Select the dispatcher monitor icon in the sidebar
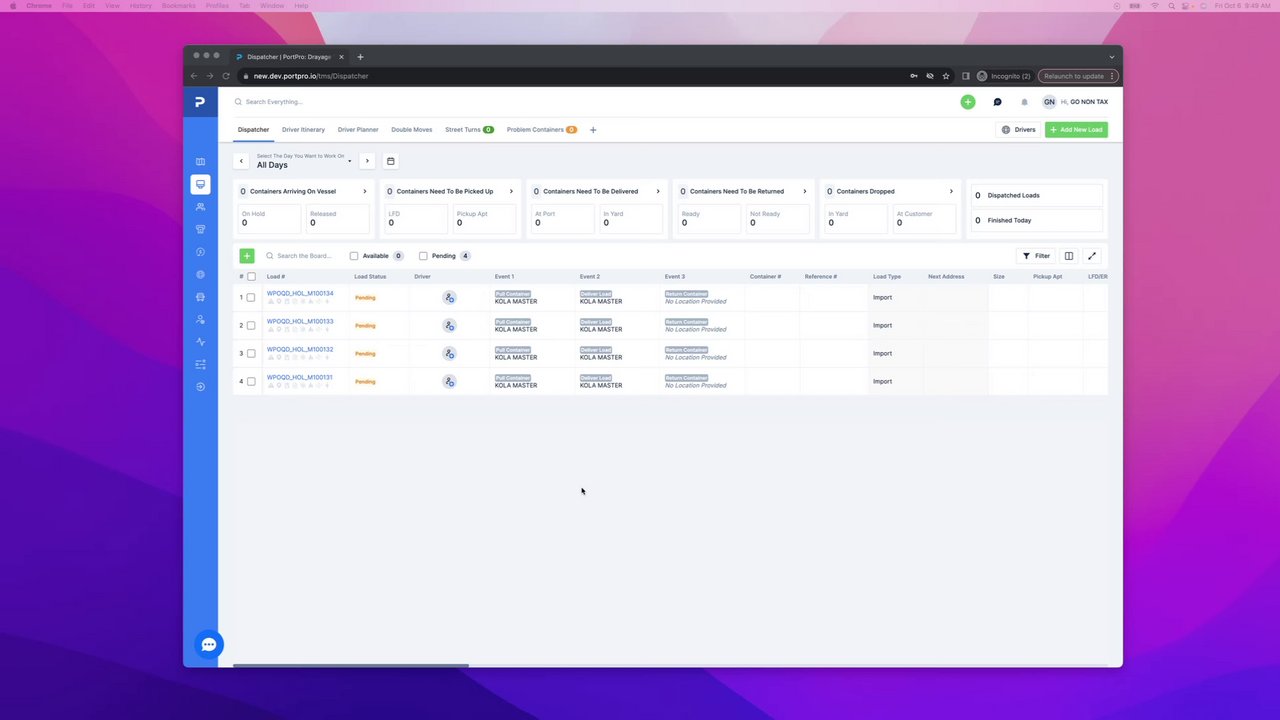 pyautogui.click(x=200, y=184)
